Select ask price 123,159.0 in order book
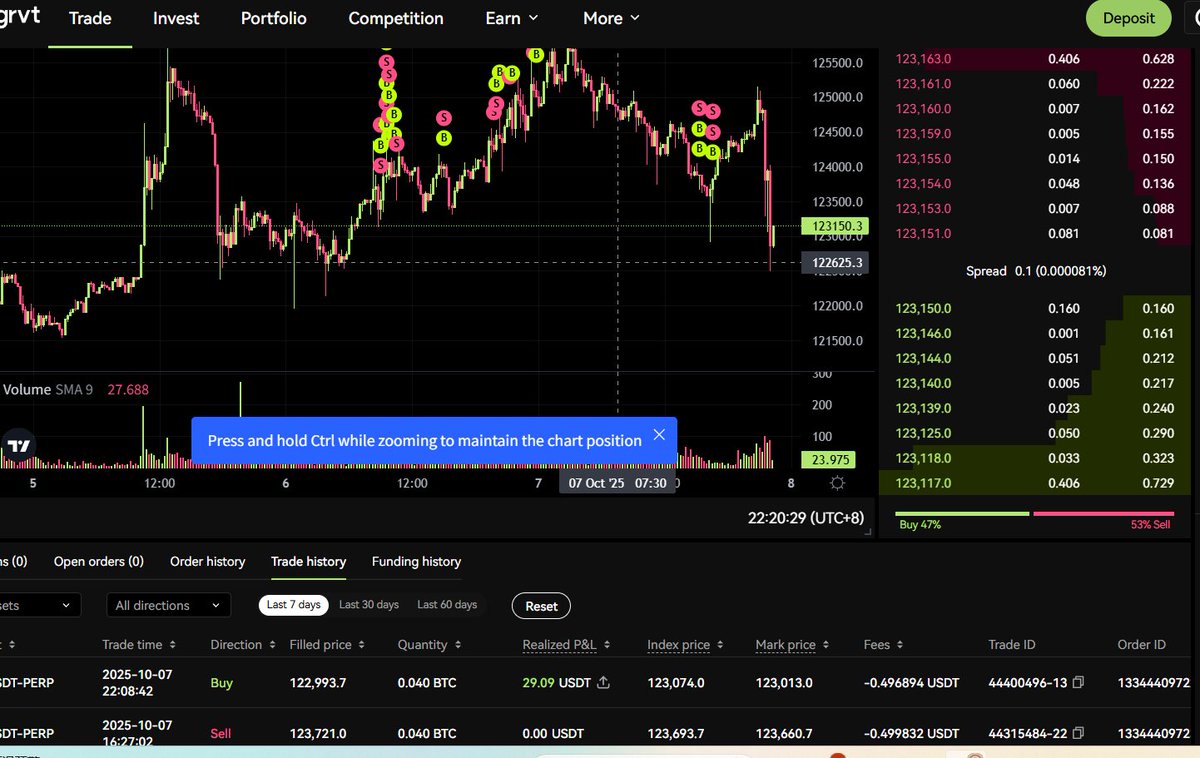Image resolution: width=1200 pixels, height=758 pixels. click(x=923, y=134)
